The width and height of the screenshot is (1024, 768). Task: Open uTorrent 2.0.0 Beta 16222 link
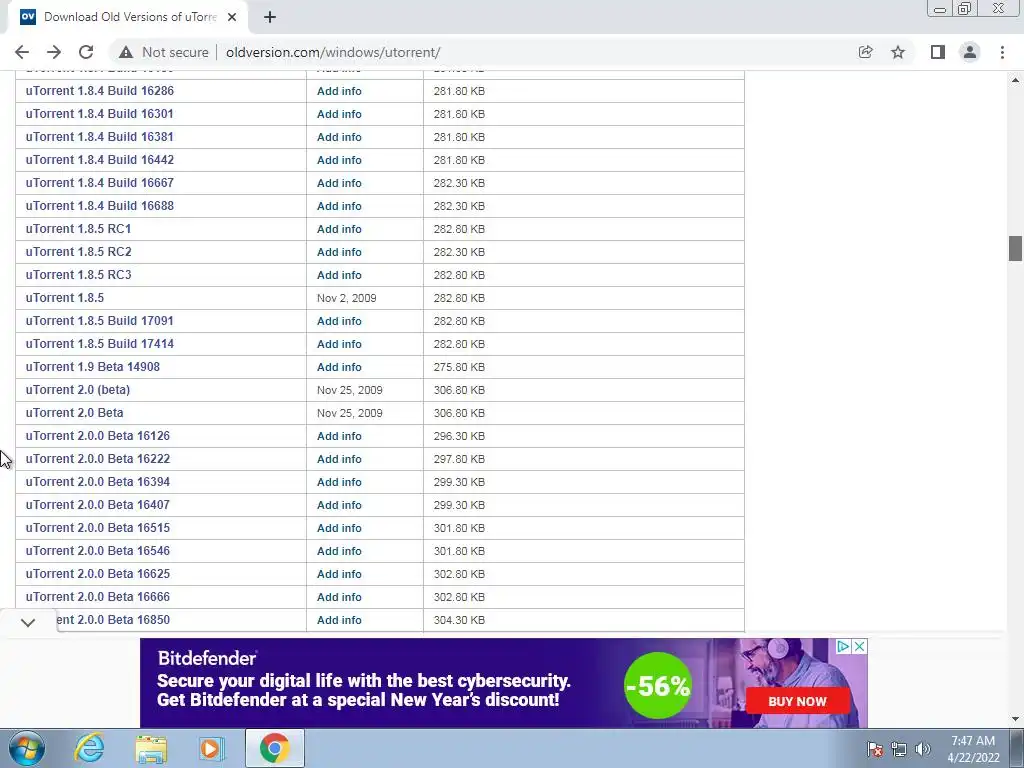pos(98,458)
